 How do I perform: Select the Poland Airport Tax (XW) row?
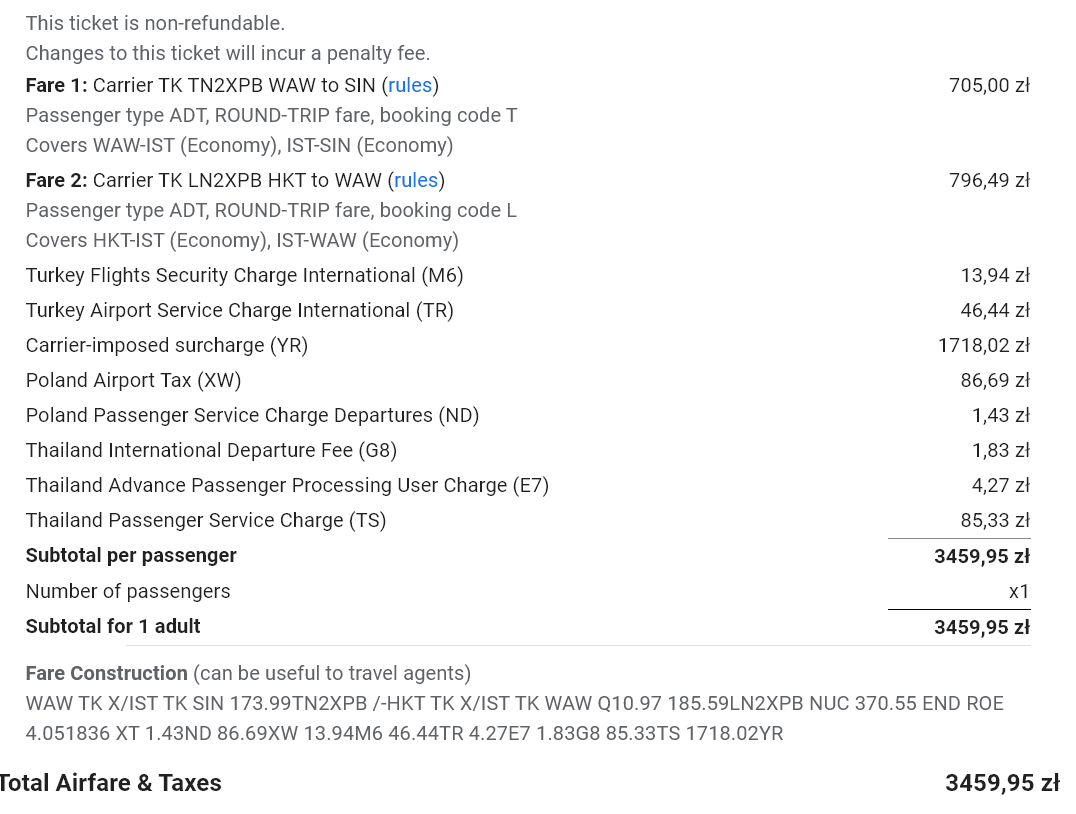[528, 380]
